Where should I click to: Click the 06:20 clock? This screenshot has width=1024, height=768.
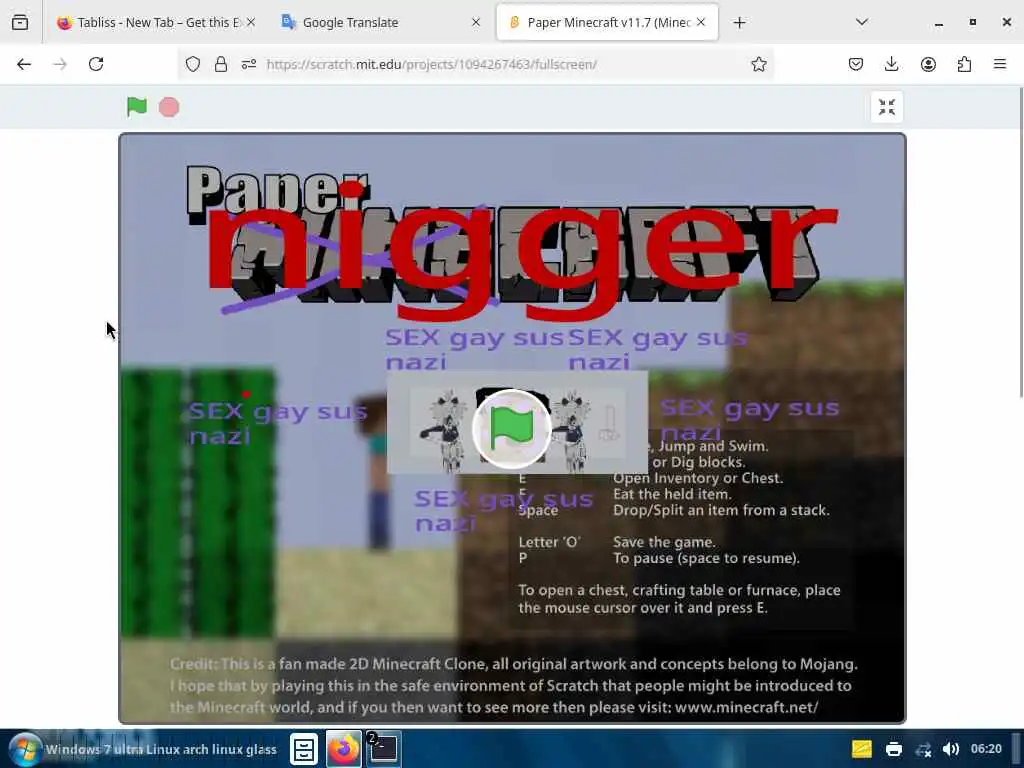[x=986, y=749]
